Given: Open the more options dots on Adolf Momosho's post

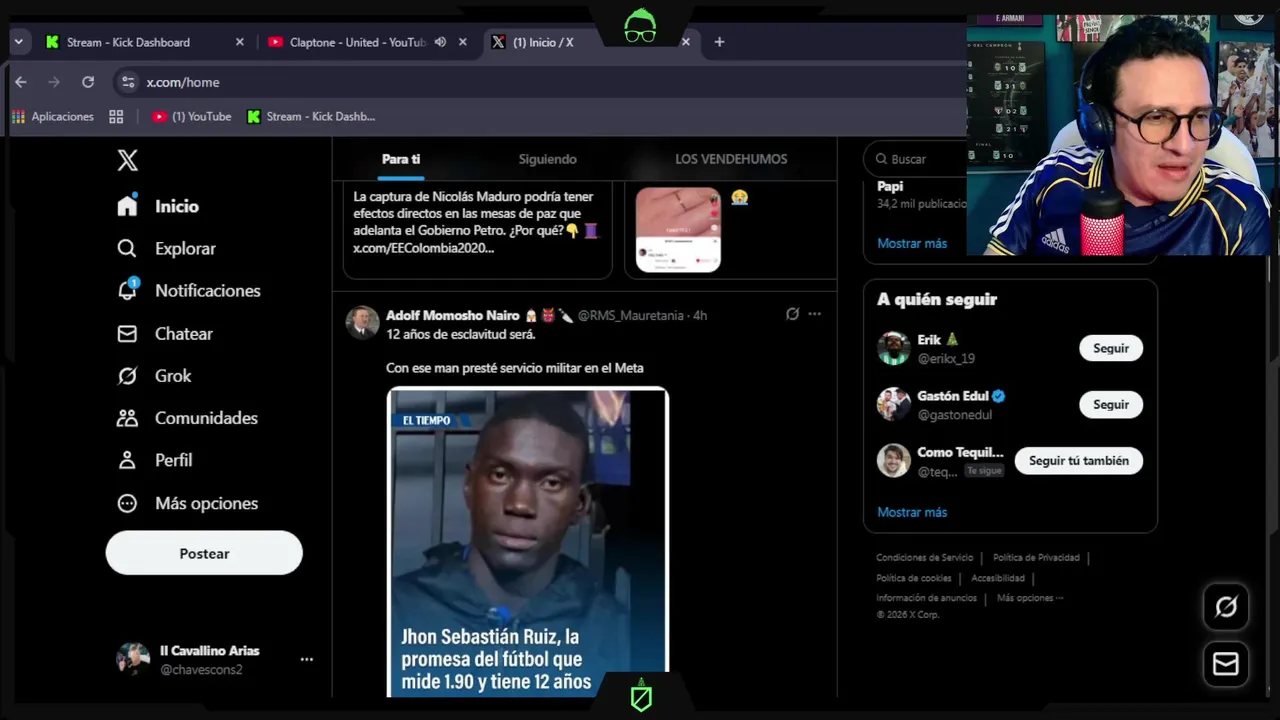Looking at the screenshot, I should [x=814, y=314].
